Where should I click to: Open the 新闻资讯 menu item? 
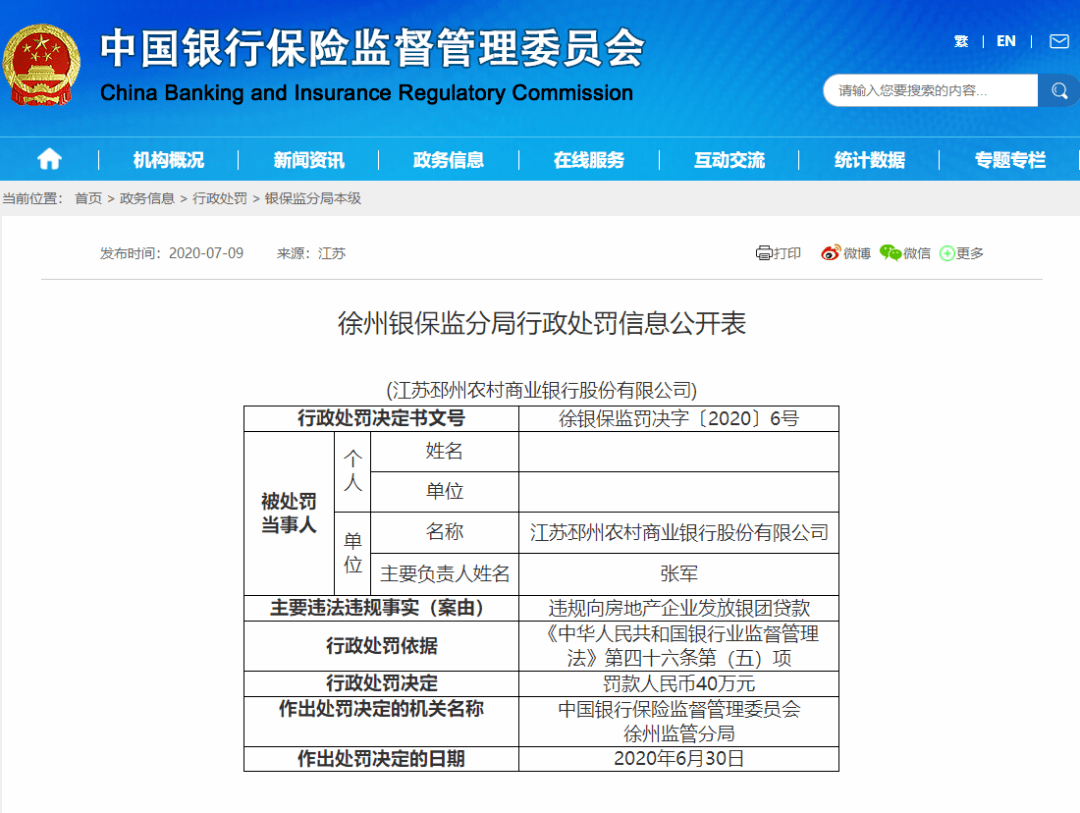tap(306, 158)
